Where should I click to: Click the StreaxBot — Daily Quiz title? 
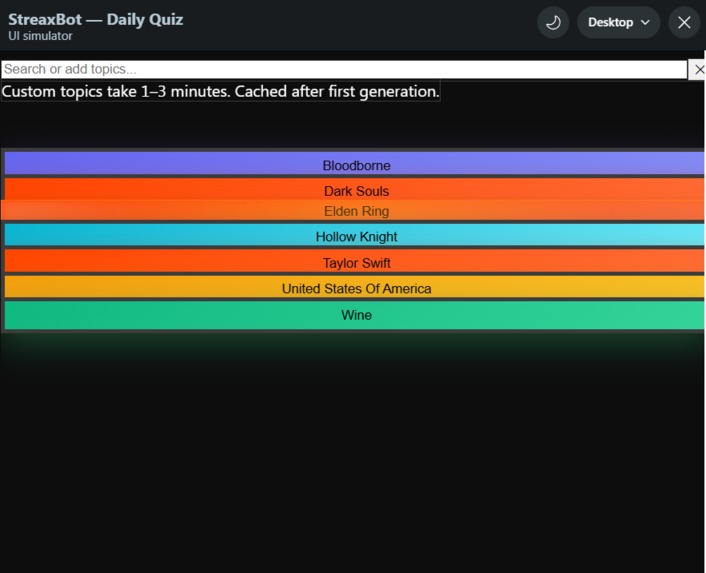click(x=95, y=19)
